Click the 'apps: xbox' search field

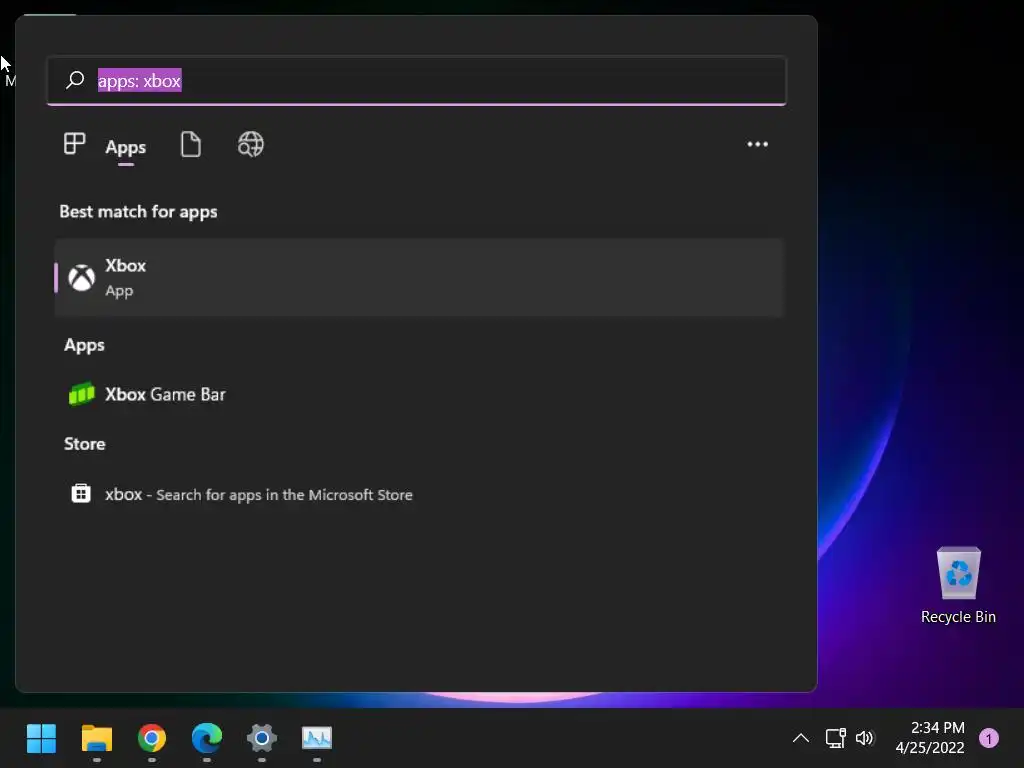tap(417, 80)
